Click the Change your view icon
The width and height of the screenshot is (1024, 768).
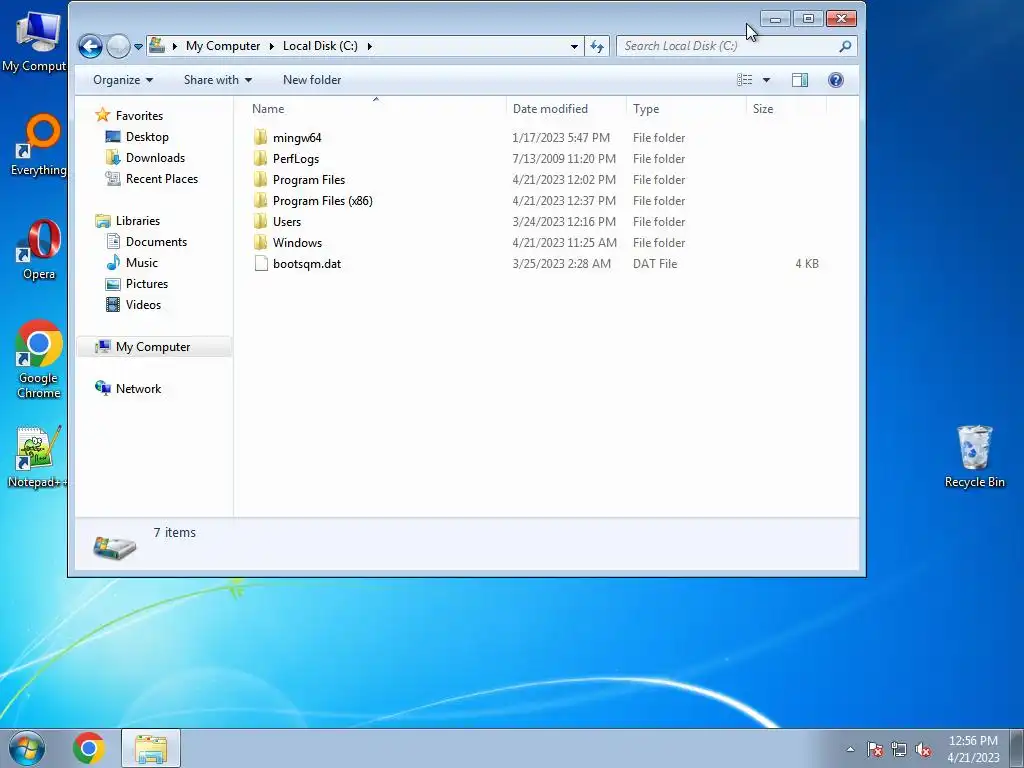[744, 80]
